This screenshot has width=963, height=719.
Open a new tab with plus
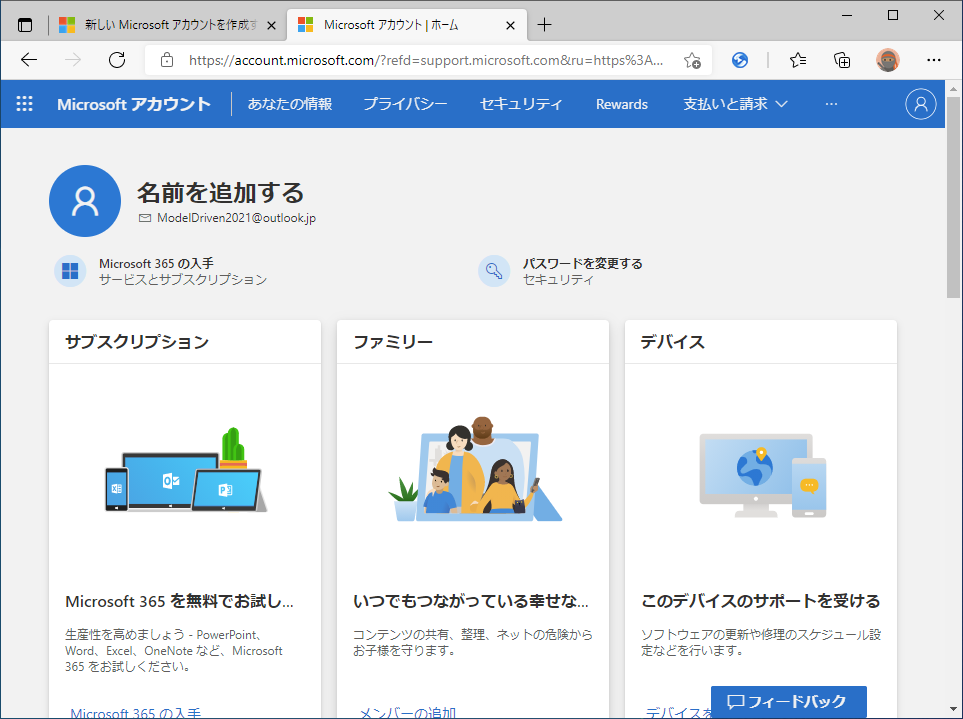(544, 25)
